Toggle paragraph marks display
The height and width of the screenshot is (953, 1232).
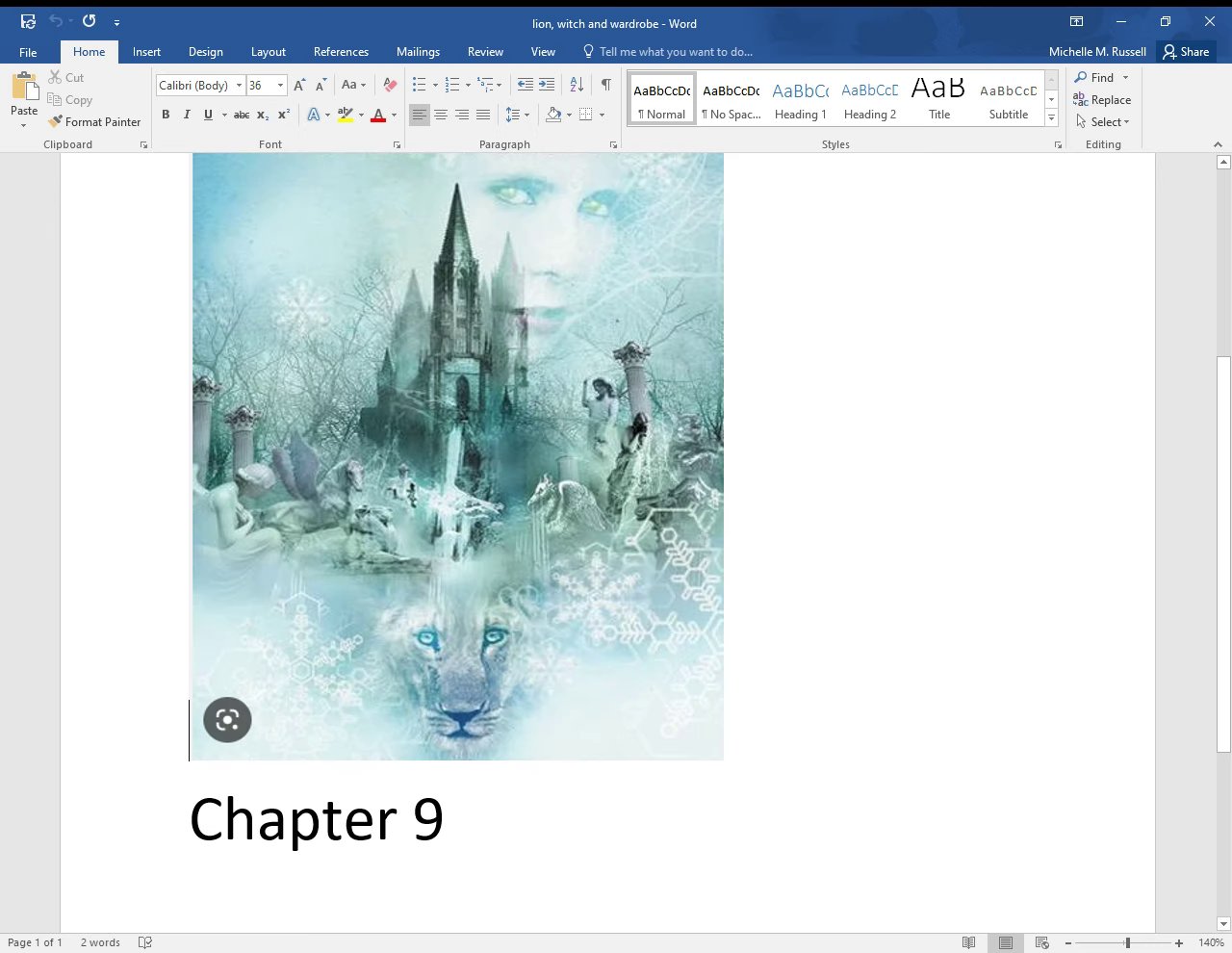tap(606, 86)
